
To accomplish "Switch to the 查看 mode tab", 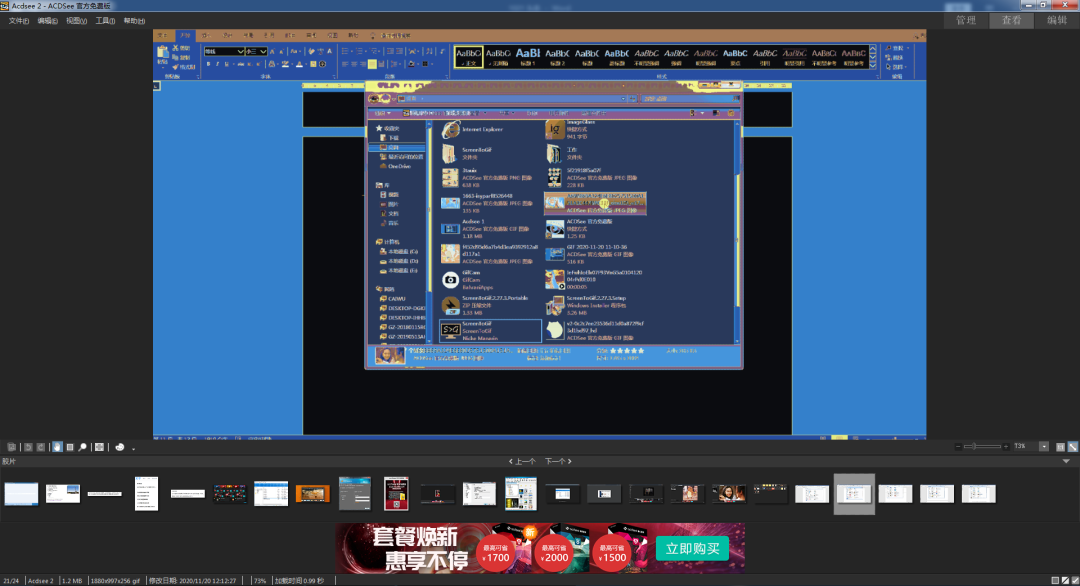I will pyautogui.click(x=1011, y=21).
